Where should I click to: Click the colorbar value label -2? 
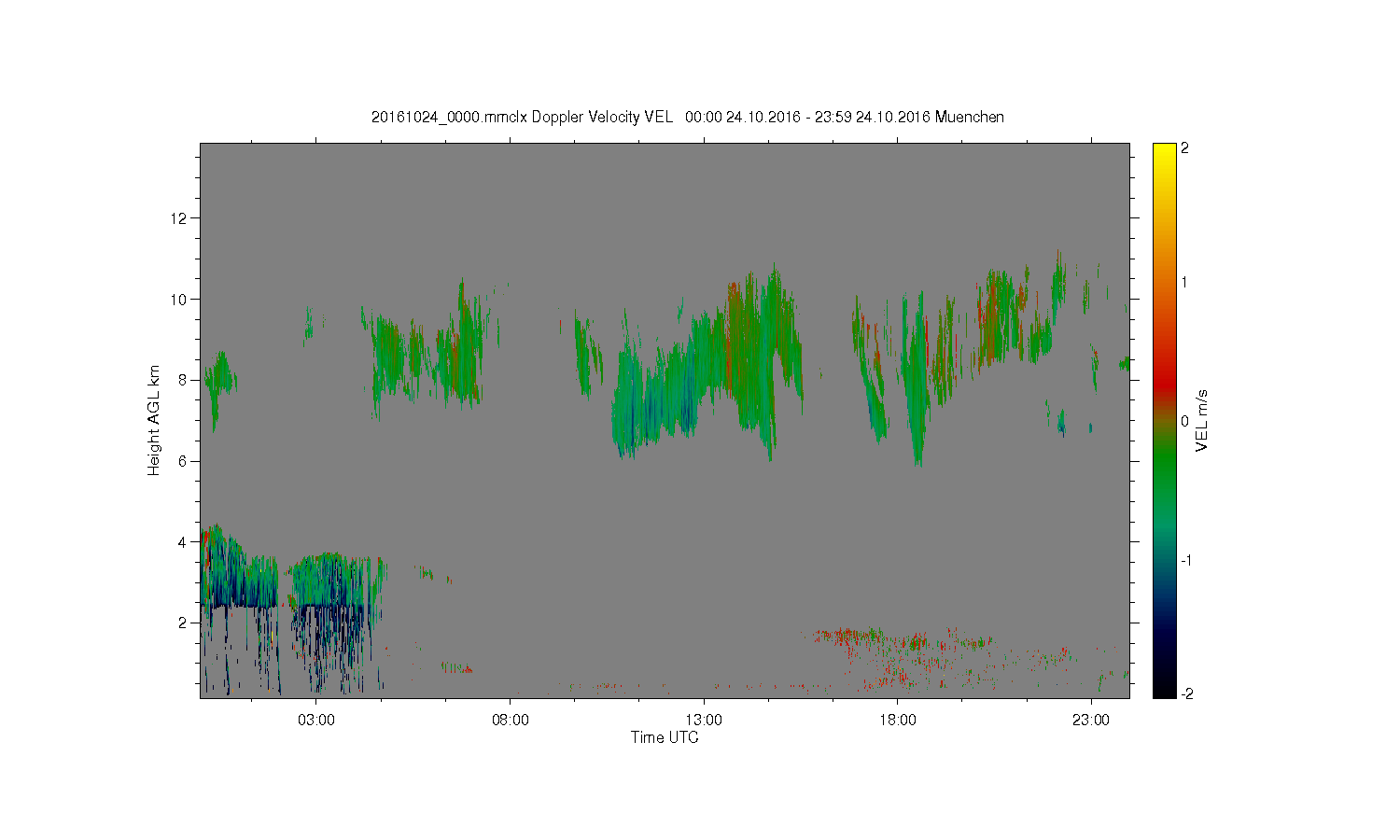click(1185, 693)
